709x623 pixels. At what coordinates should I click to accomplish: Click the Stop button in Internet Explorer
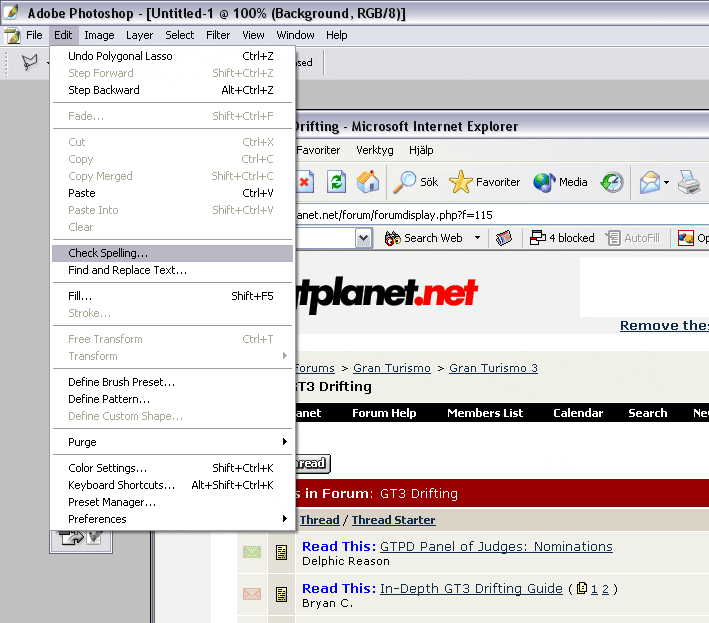tap(305, 182)
